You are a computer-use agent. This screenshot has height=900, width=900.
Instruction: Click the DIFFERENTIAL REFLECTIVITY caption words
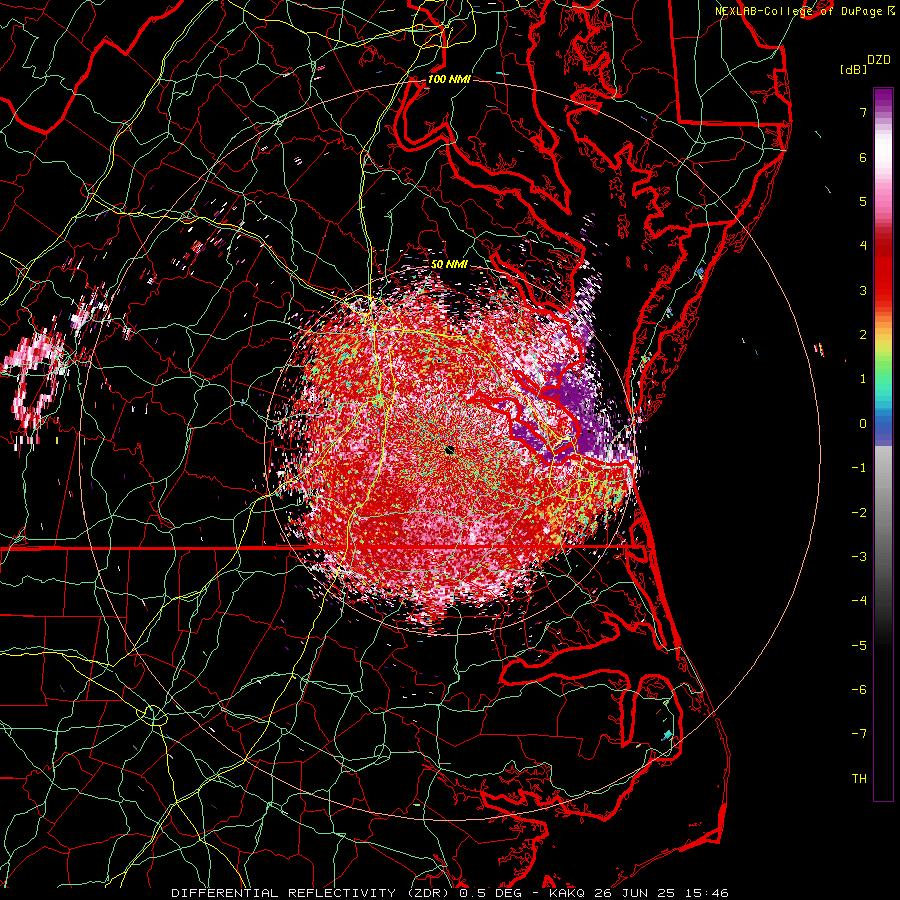tap(283, 893)
